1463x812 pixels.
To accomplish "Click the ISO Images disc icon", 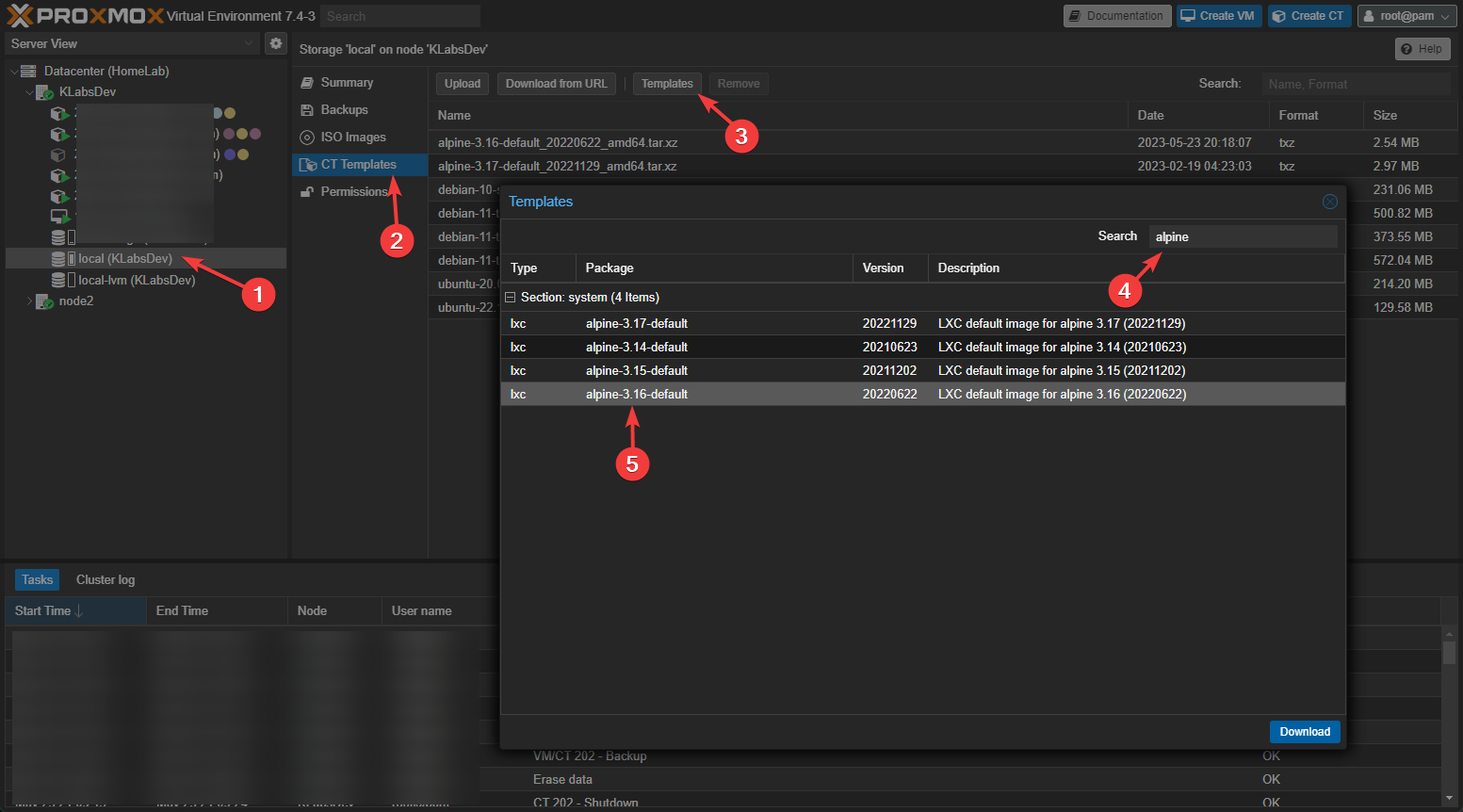I will pos(307,138).
